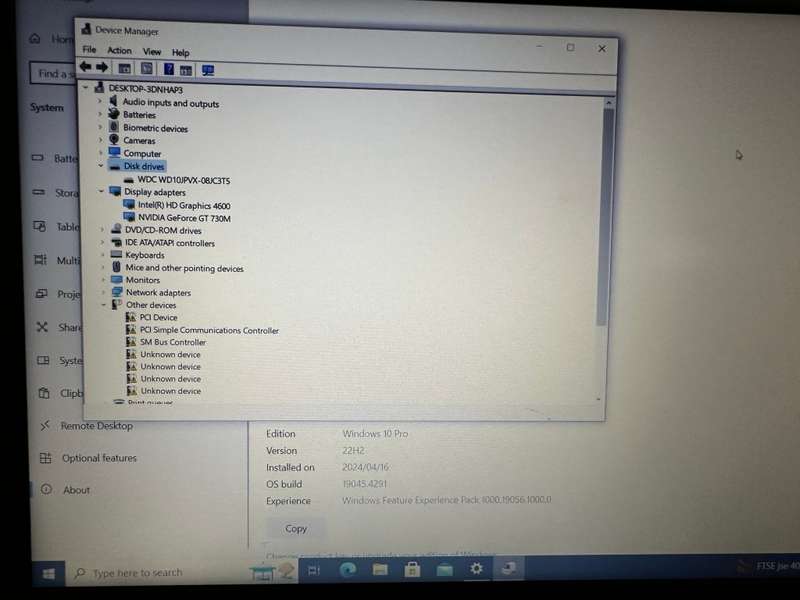This screenshot has height=600, width=800.
Task: Collapse the Display adapters category
Action: point(102,191)
